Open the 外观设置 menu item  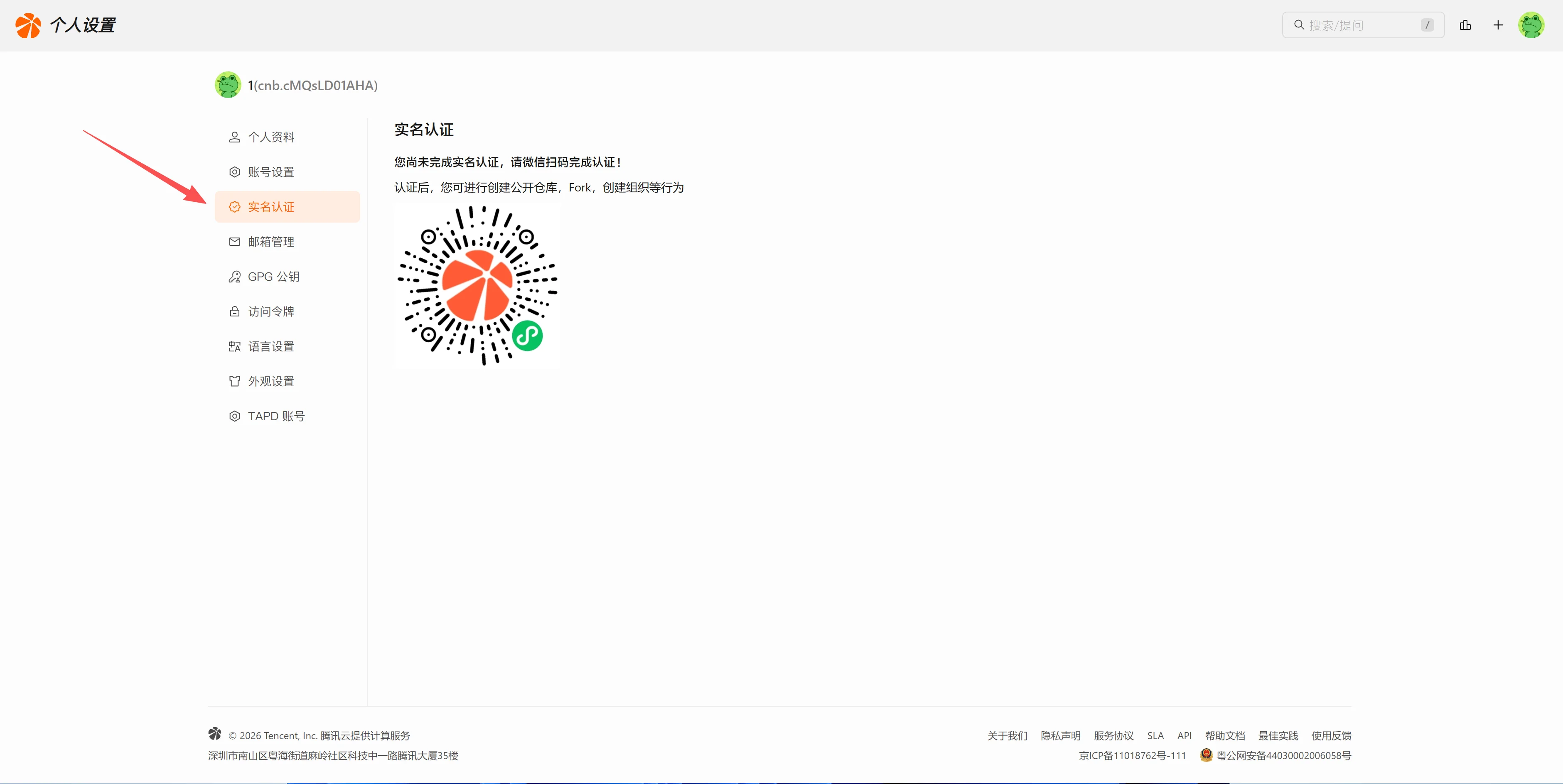click(287, 381)
